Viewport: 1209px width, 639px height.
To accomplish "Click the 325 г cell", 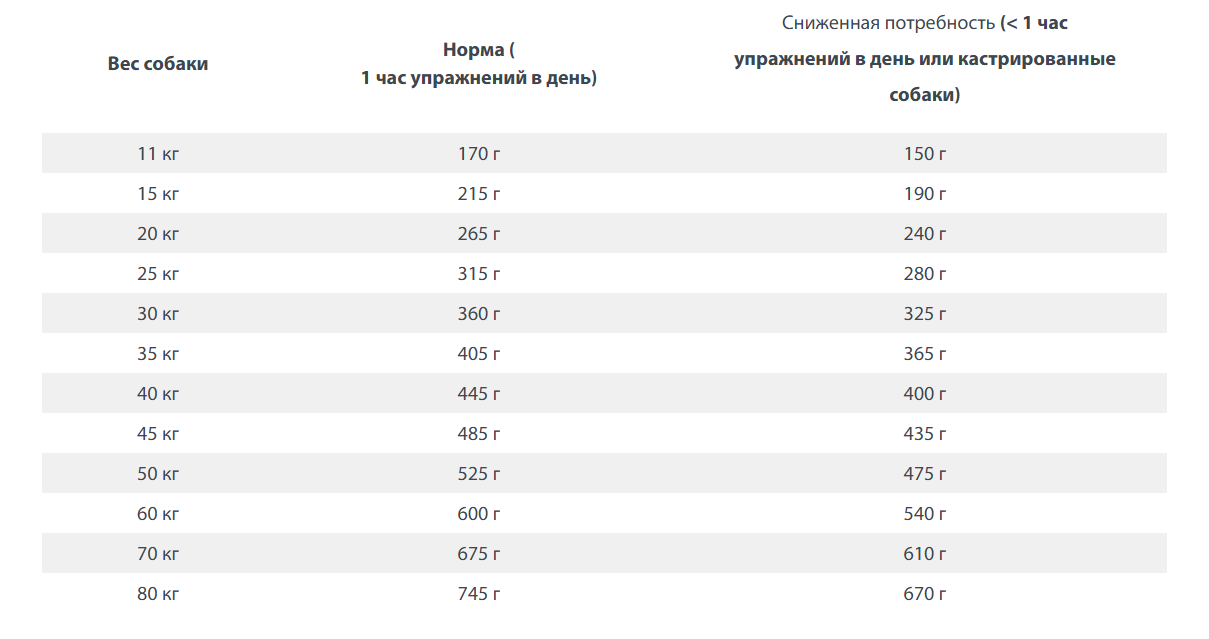I will pos(924,314).
